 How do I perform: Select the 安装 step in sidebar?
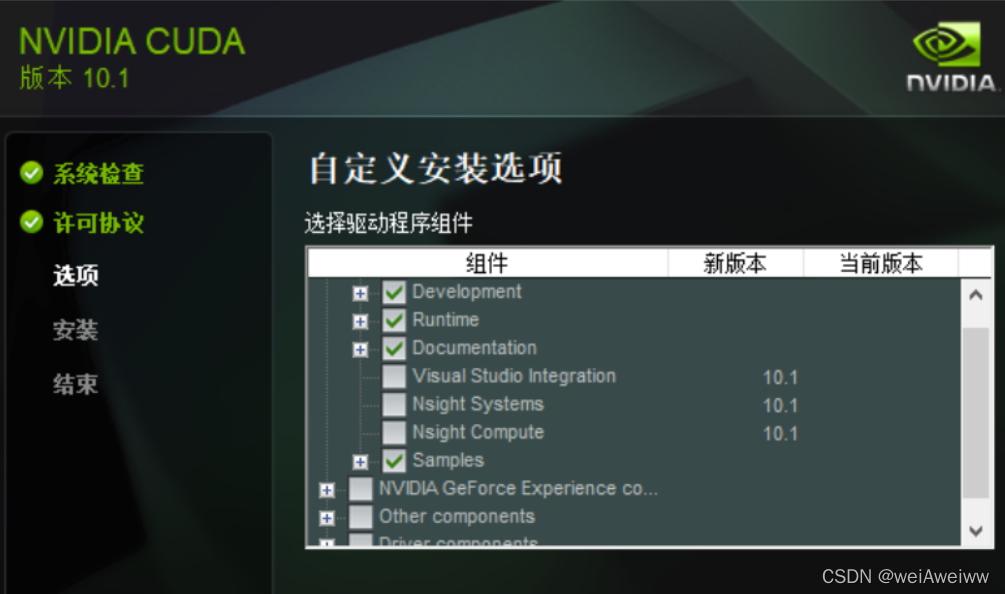point(76,330)
